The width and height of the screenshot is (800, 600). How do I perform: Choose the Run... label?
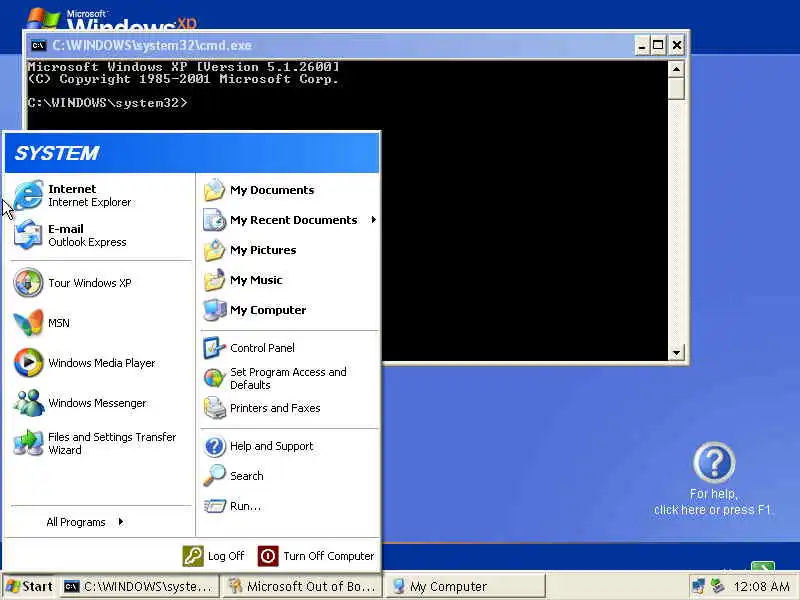245,506
